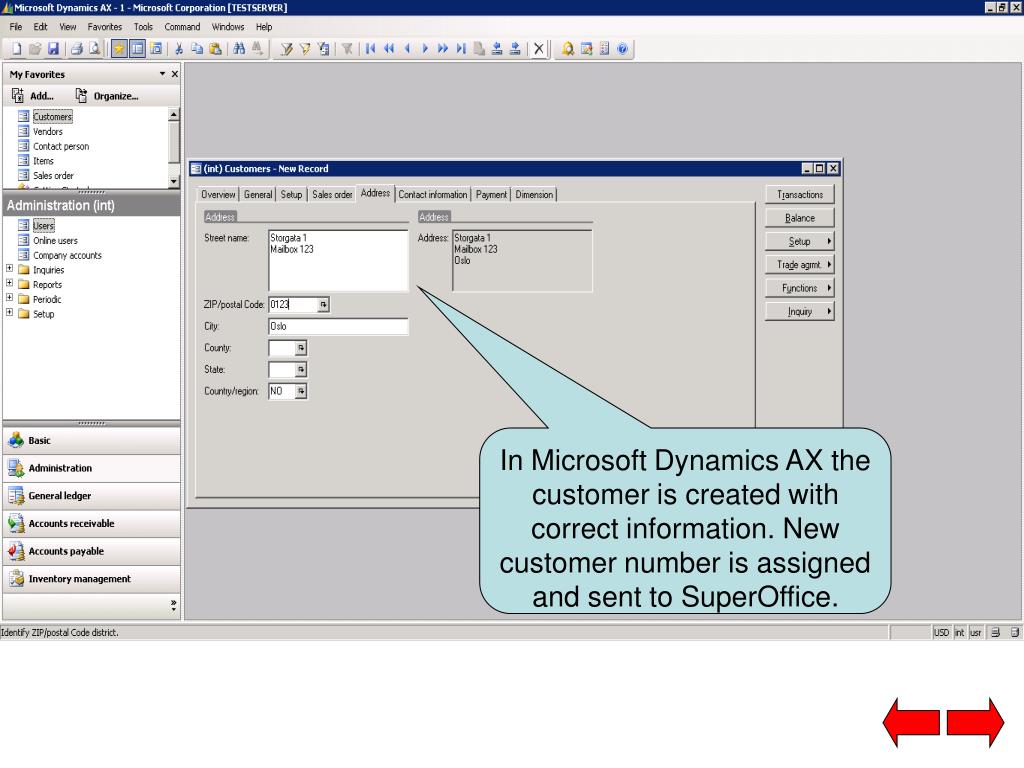Open the Setup button's submenu
The width and height of the screenshot is (1024, 768).
coord(800,242)
